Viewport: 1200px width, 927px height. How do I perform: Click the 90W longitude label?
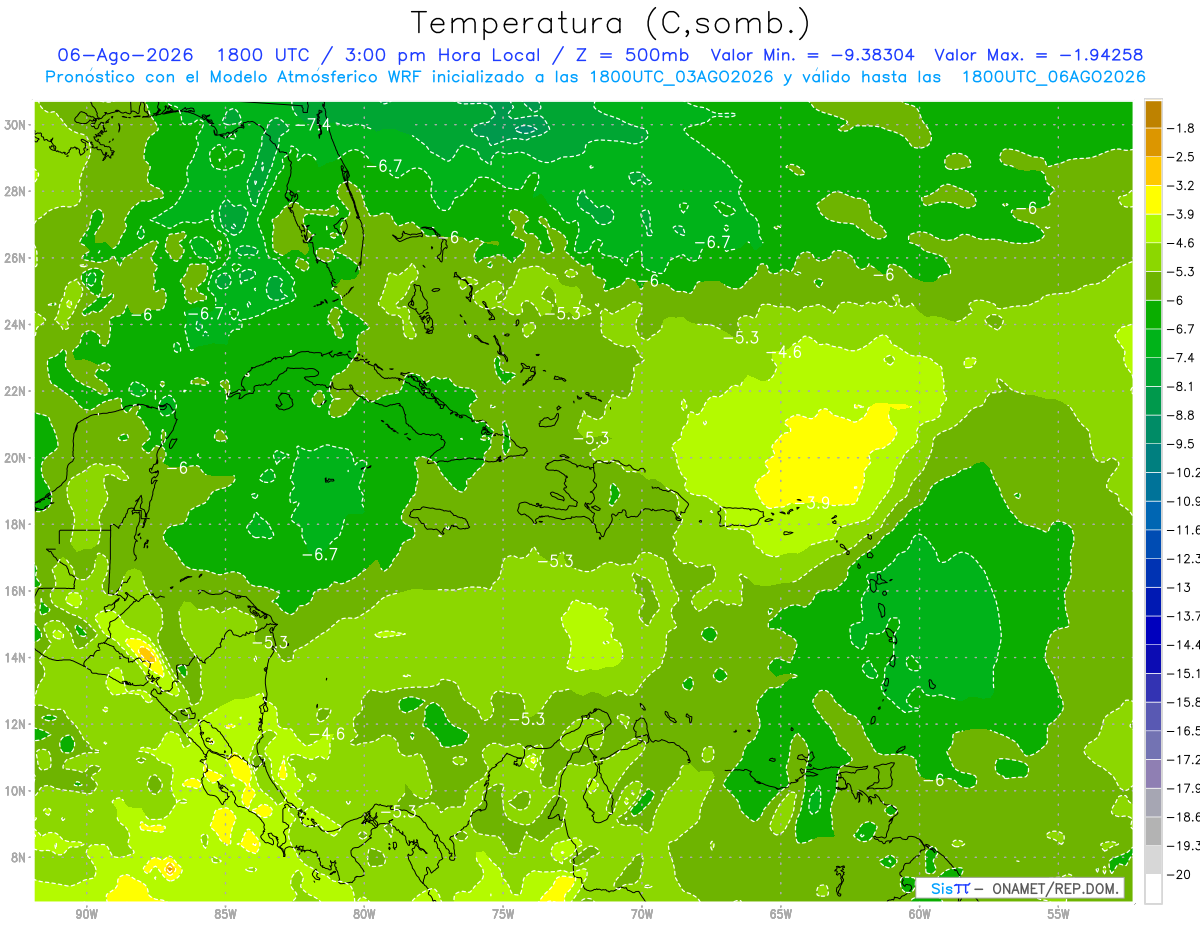point(86,914)
